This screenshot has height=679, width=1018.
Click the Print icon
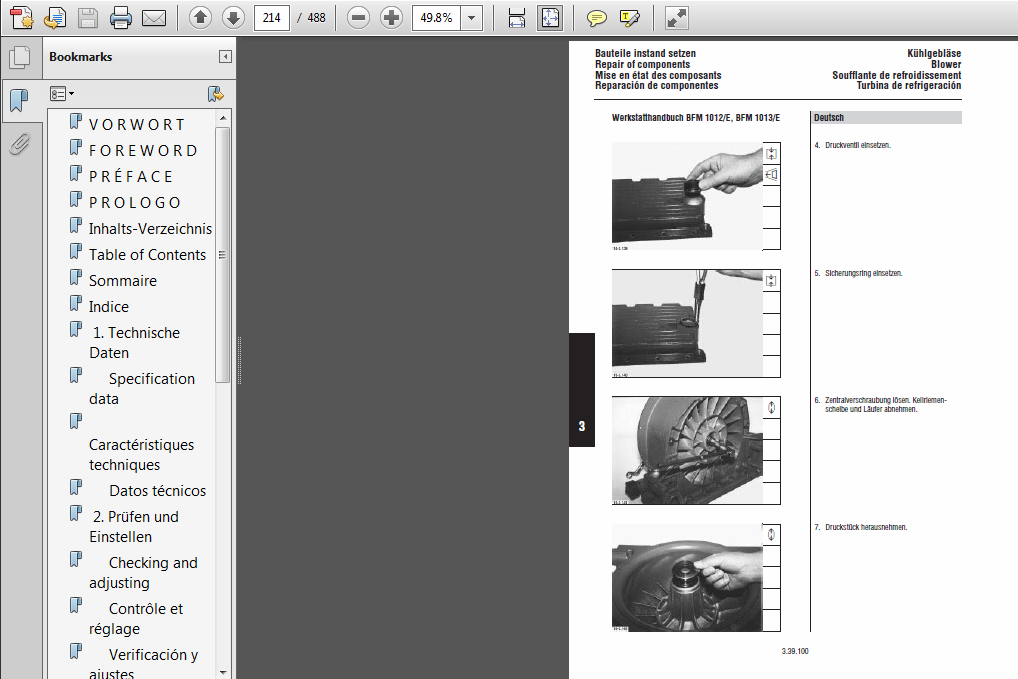pos(121,18)
